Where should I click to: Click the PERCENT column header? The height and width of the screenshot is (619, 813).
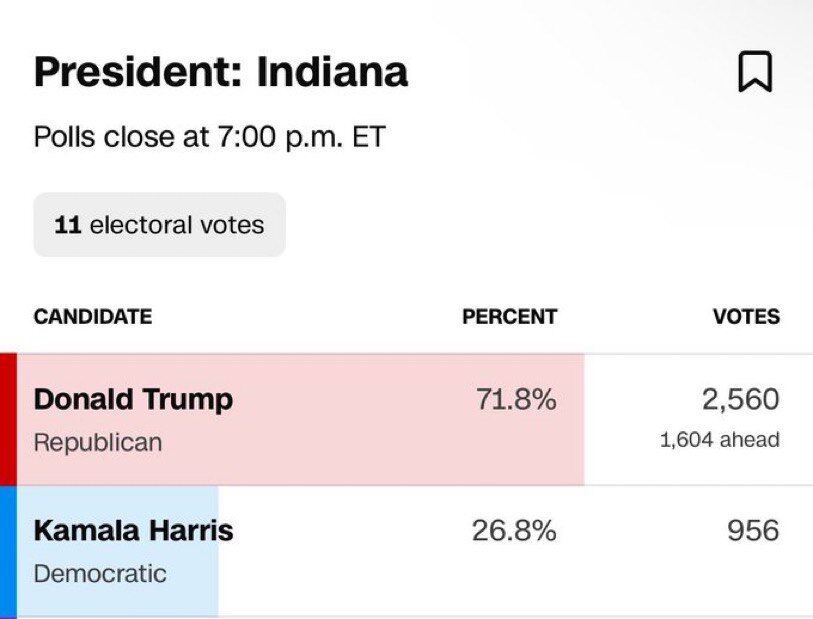click(x=509, y=317)
